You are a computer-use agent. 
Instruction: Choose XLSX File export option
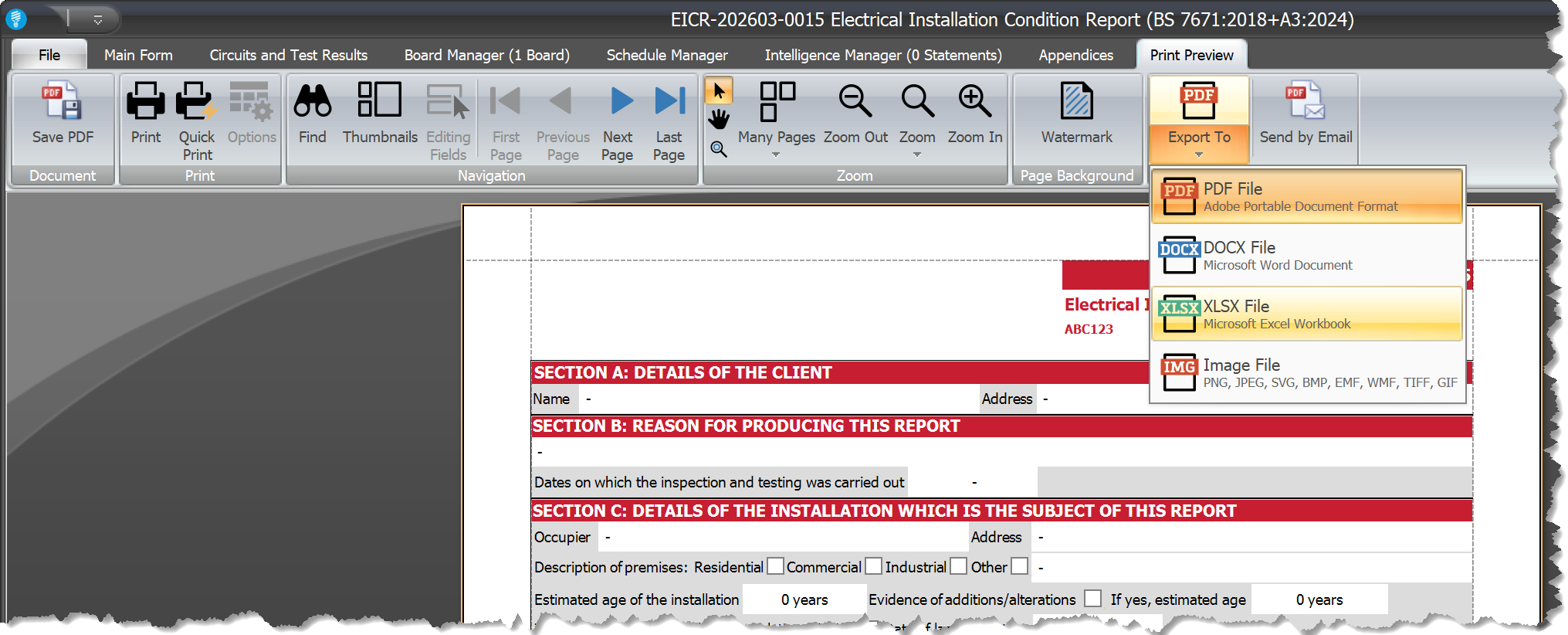click(x=1306, y=314)
